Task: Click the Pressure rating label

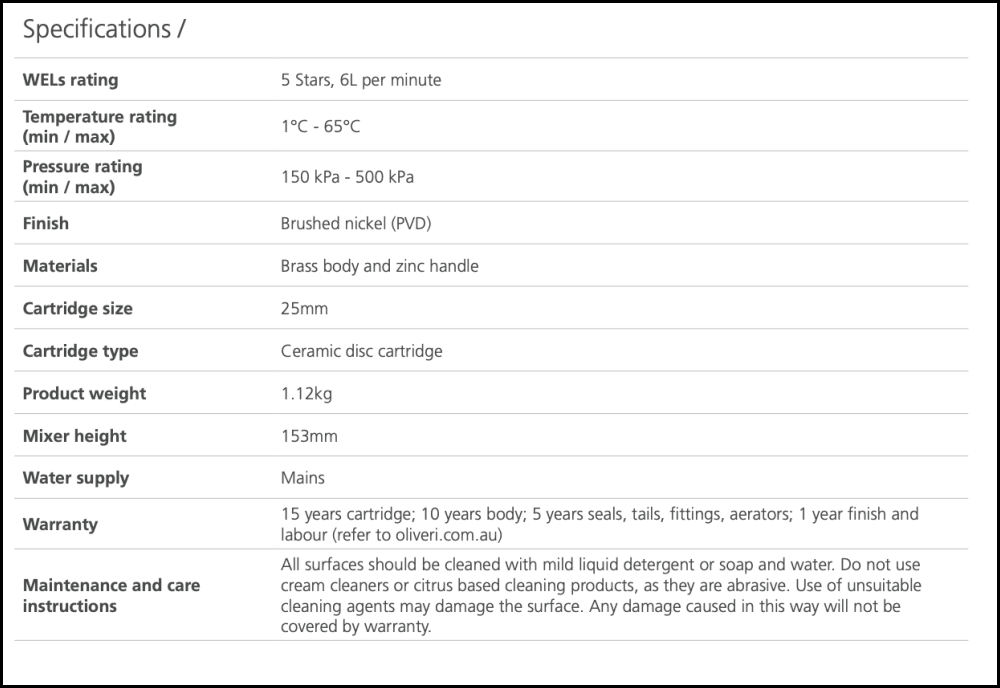Action: click(82, 177)
